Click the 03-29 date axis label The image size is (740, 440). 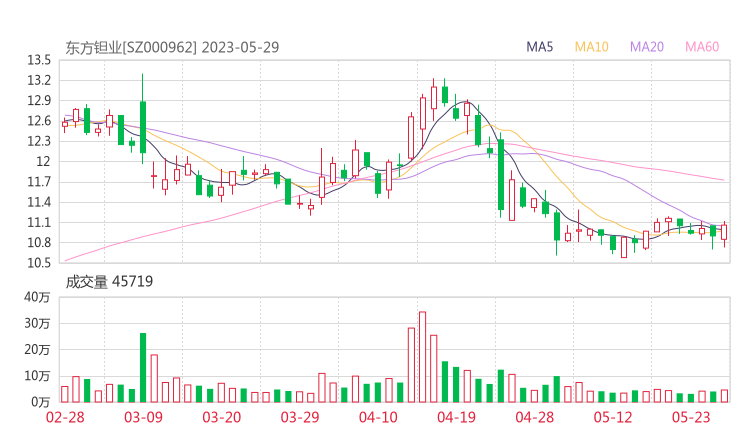[x=300, y=417]
